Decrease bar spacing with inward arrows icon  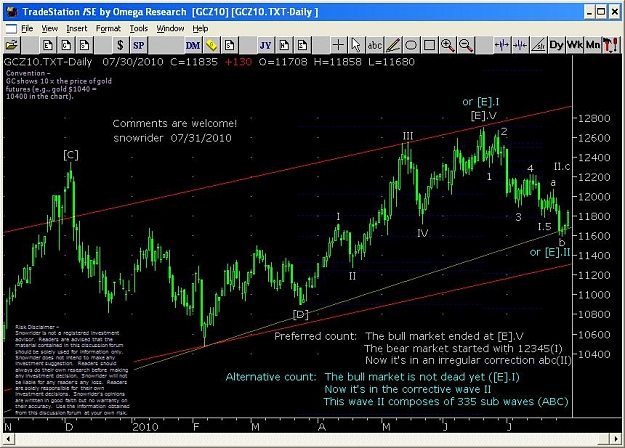[520, 45]
